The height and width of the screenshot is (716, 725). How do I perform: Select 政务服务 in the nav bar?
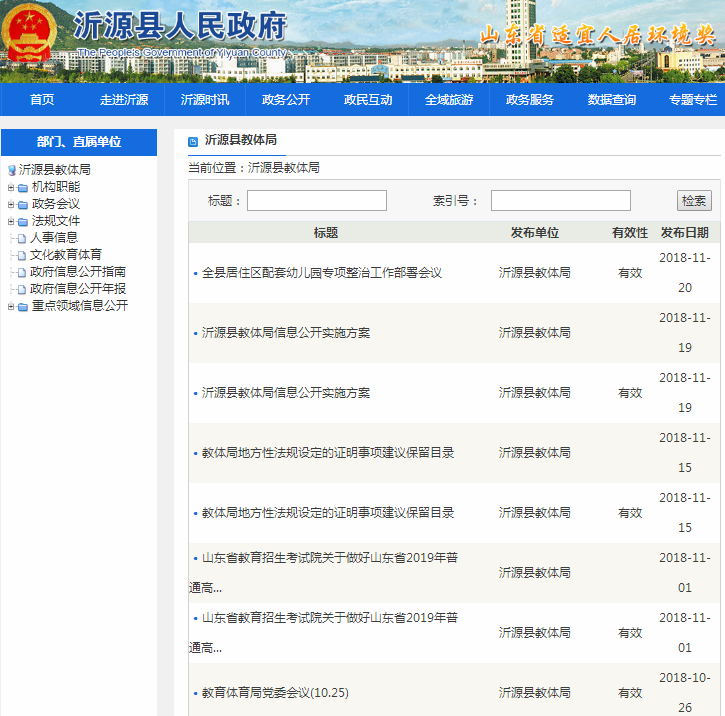[x=530, y=99]
